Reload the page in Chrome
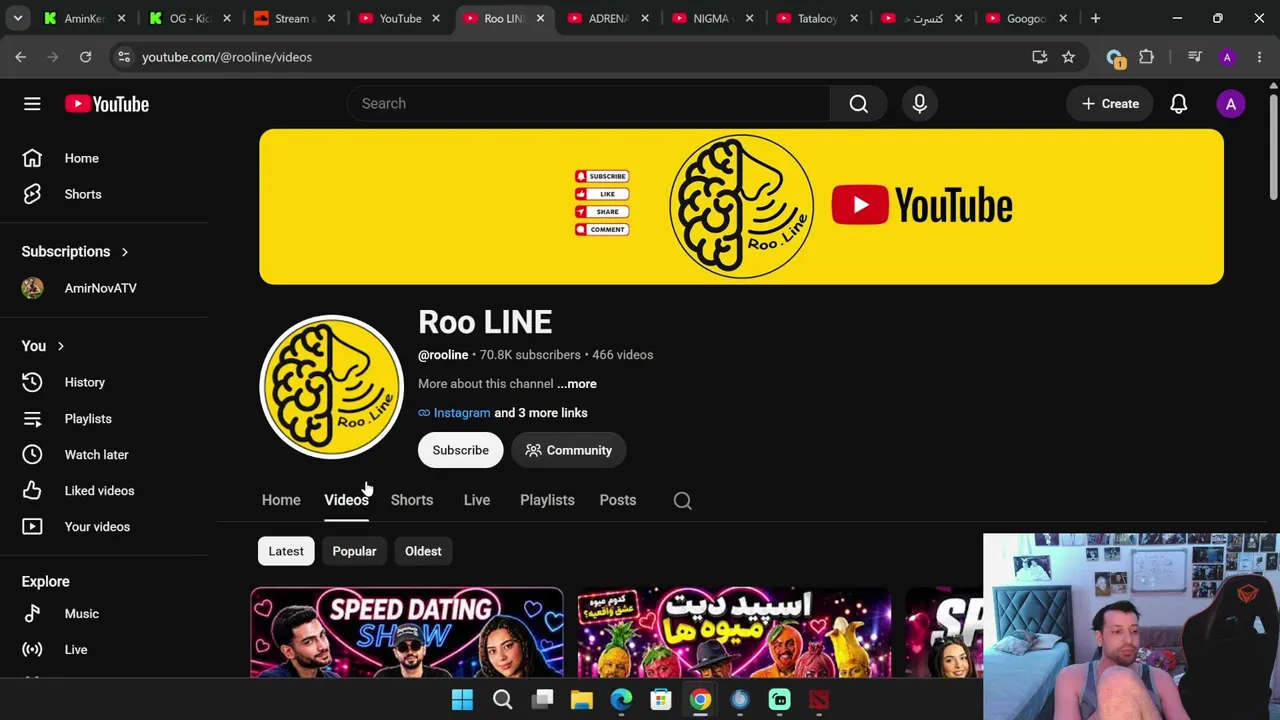 tap(86, 57)
